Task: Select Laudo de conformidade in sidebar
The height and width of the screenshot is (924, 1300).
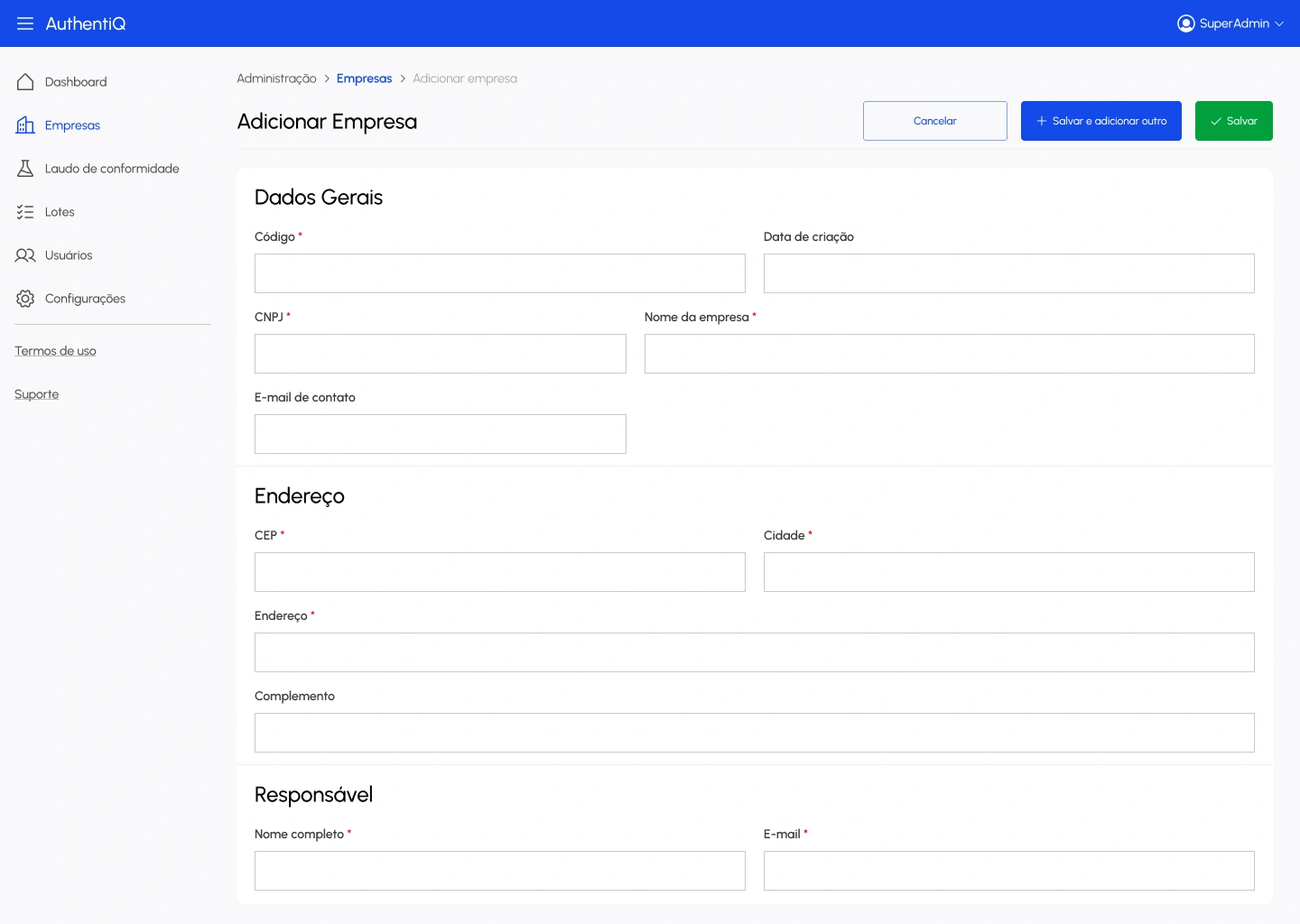Action: pos(112,169)
